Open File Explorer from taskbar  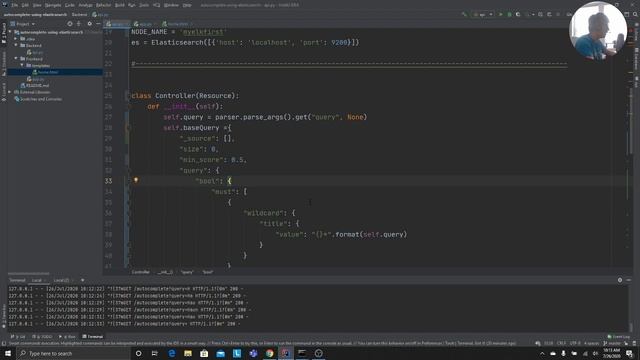pos(188,353)
